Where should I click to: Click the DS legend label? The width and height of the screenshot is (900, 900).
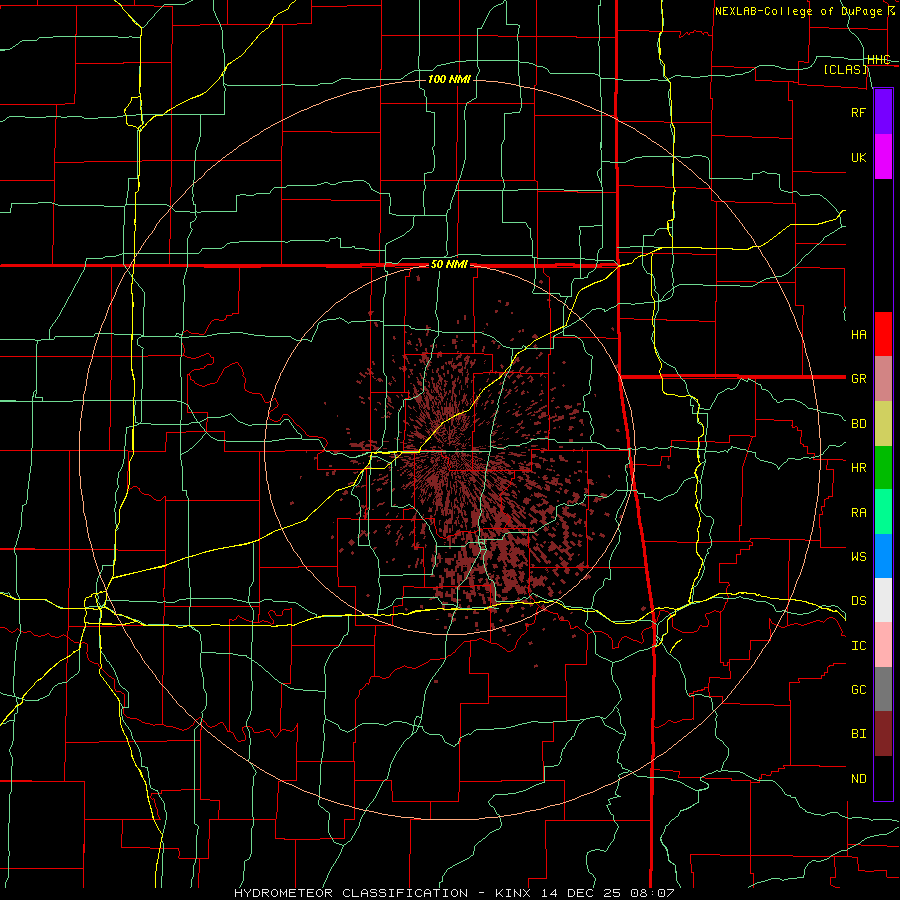coord(858,600)
